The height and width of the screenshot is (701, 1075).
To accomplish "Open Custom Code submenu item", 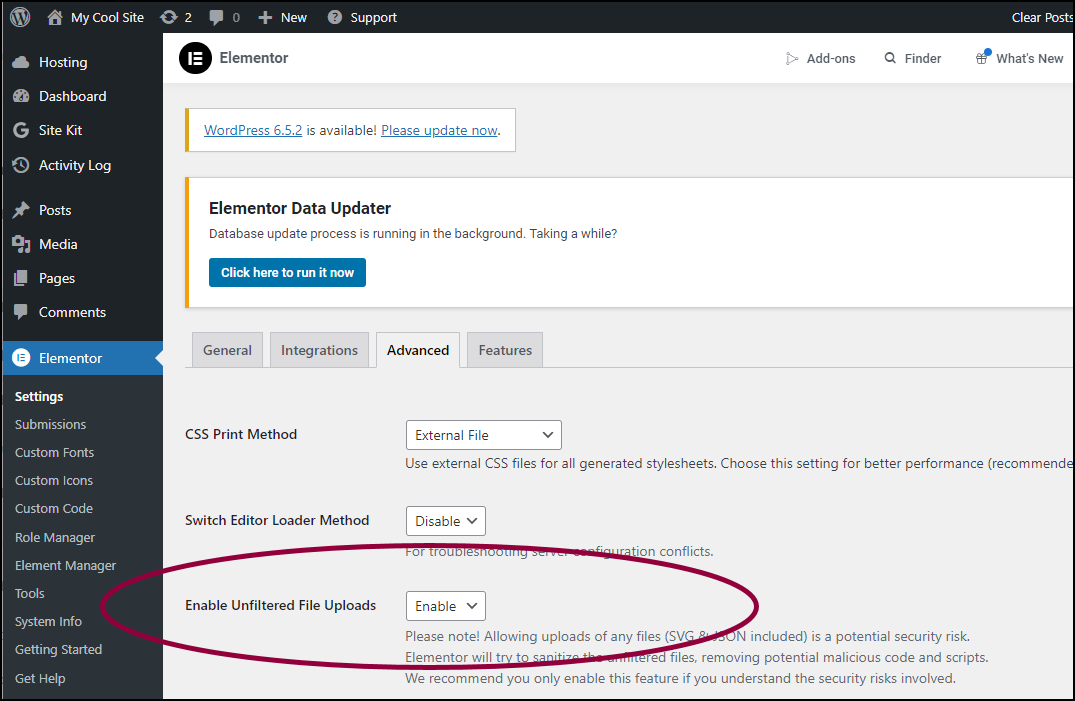I will [54, 508].
